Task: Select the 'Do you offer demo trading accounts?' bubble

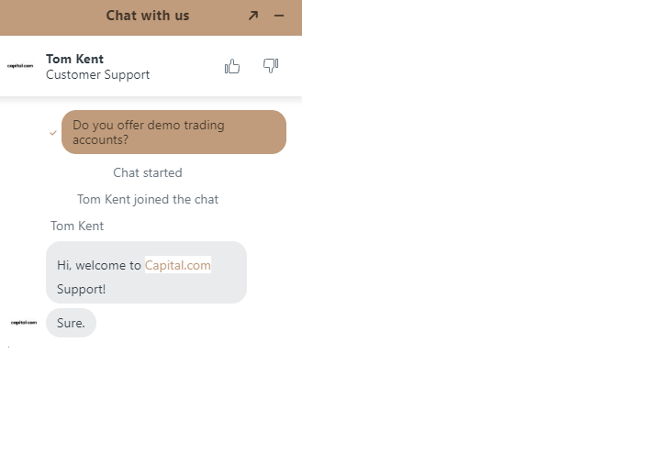Action: pos(174,132)
